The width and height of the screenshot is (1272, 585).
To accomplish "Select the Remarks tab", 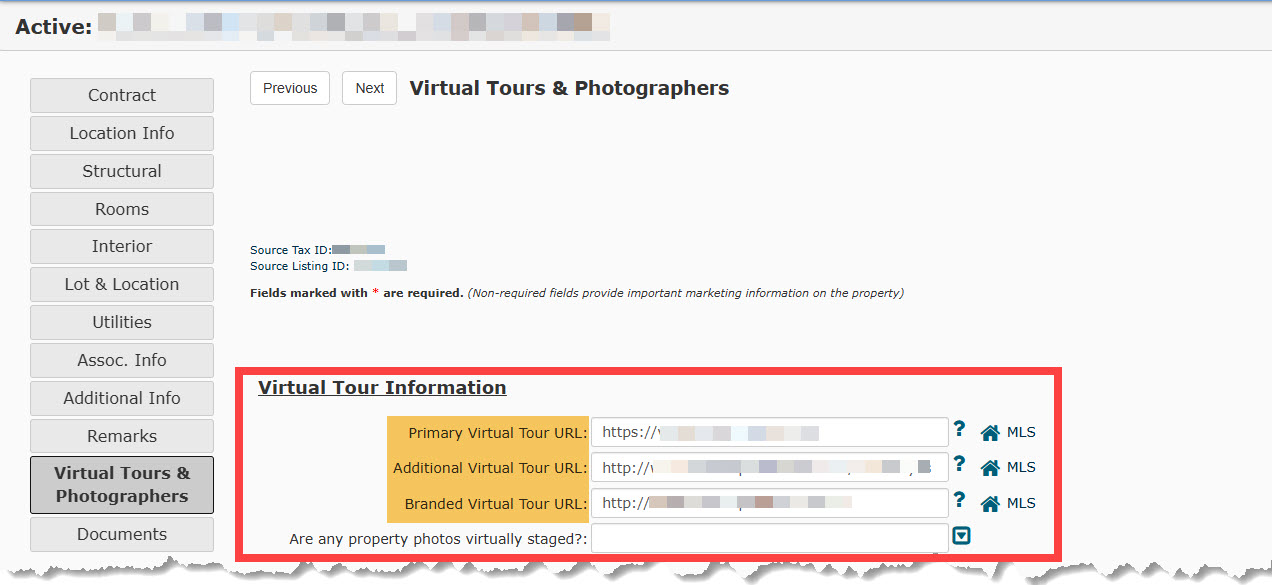I will (122, 436).
